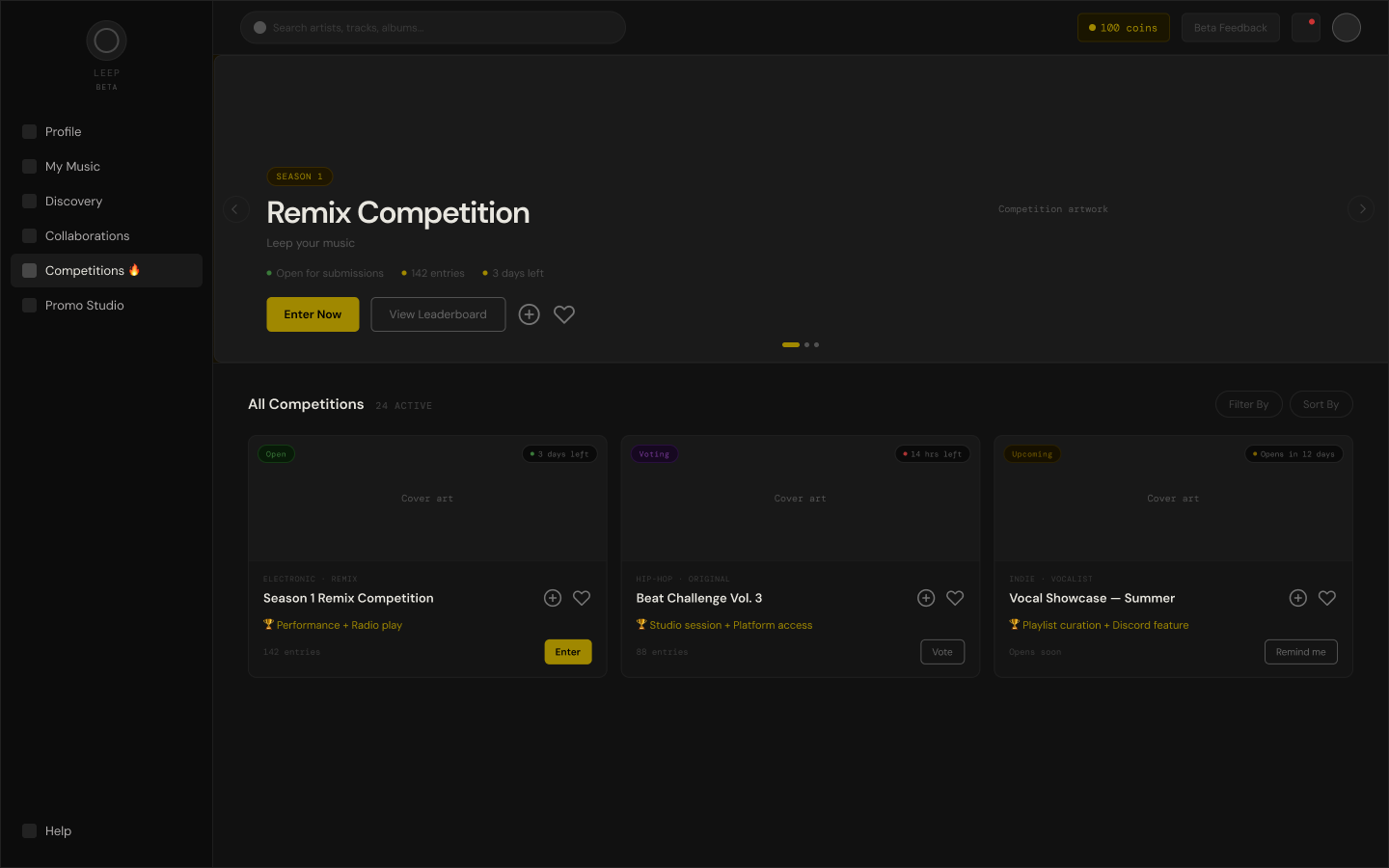The width and height of the screenshot is (1389, 868).
Task: Click the View Leaderboard button
Action: pyautogui.click(x=438, y=314)
